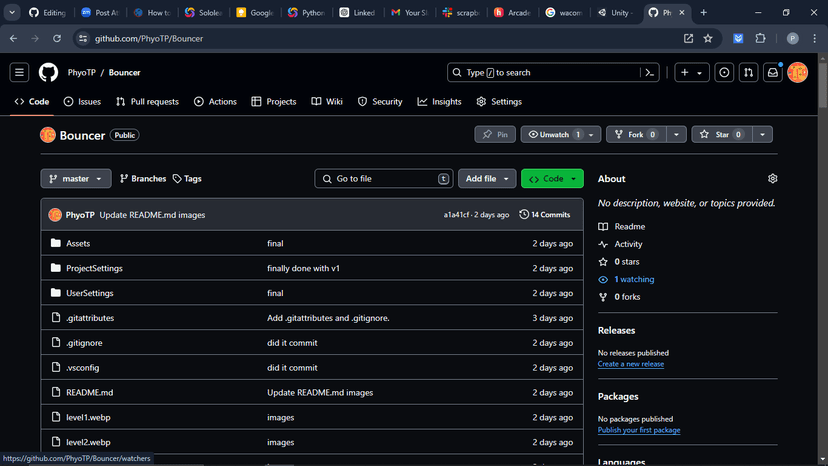Toggle Unwatch for the repository

pos(548,134)
